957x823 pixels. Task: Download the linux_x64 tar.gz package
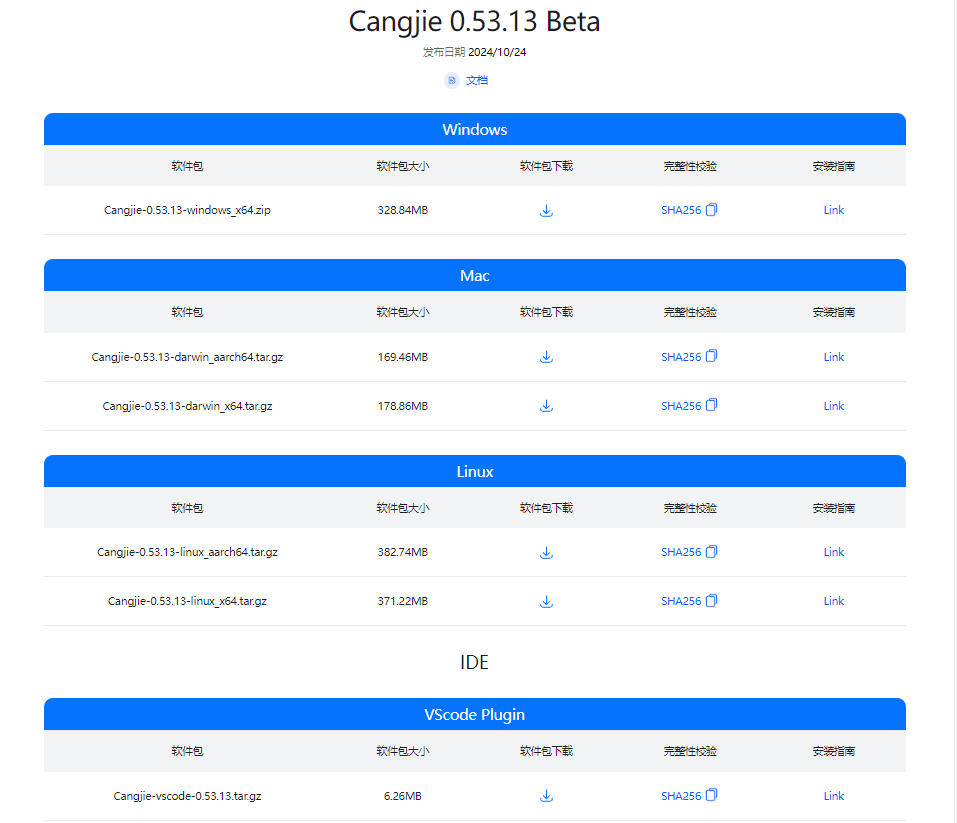click(546, 601)
